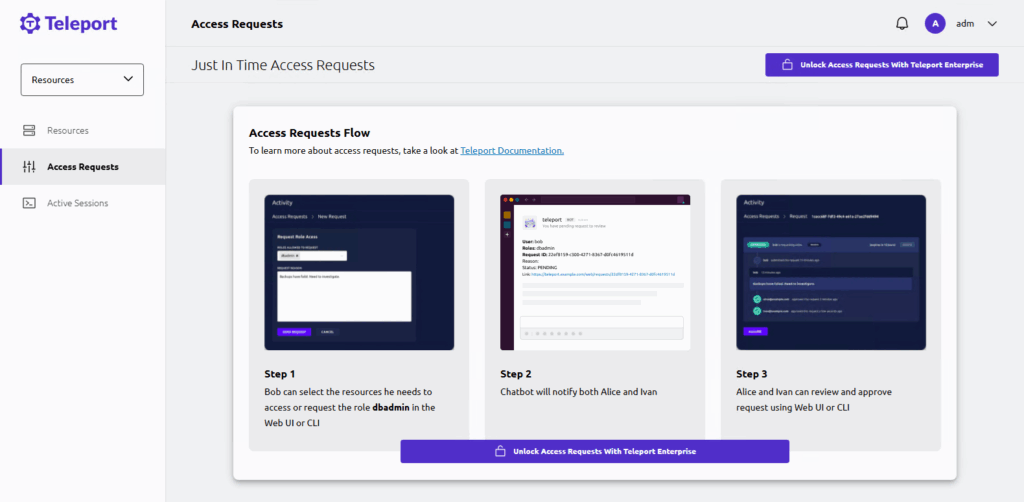Click the purple user avatar "A"
The height and width of the screenshot is (502, 1024).
pos(935,23)
